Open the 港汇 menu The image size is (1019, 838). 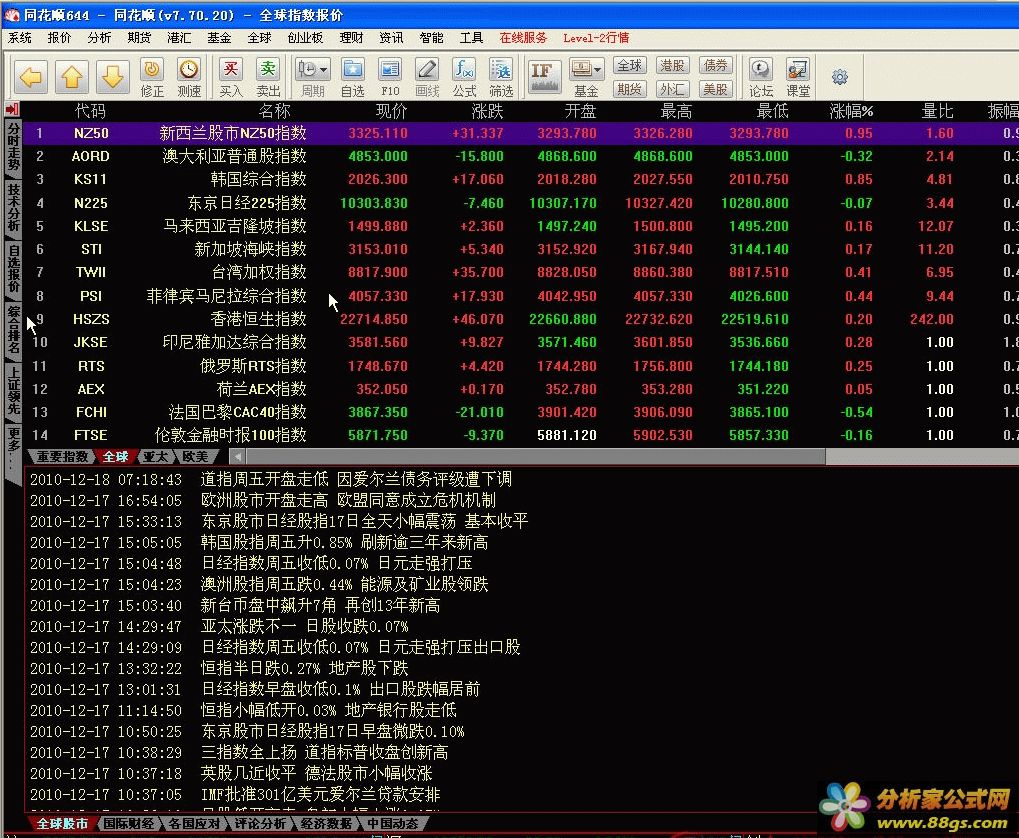point(179,38)
